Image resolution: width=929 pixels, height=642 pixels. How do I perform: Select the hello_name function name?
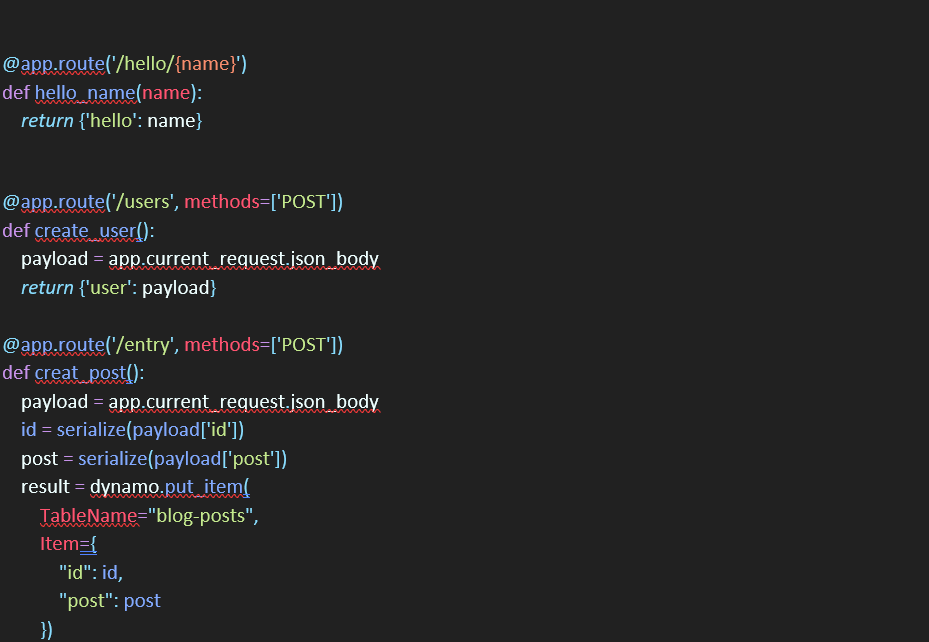(86, 92)
